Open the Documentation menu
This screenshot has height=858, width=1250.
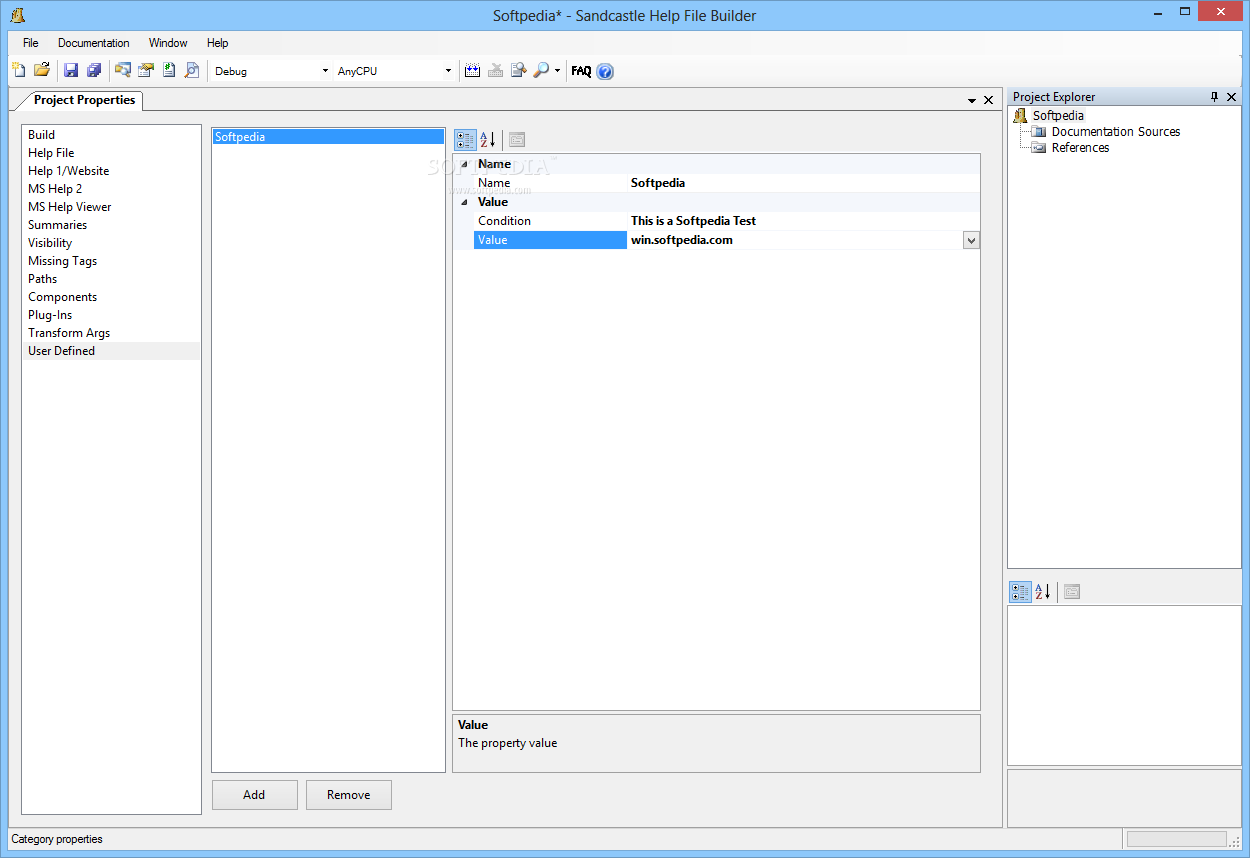click(x=94, y=43)
